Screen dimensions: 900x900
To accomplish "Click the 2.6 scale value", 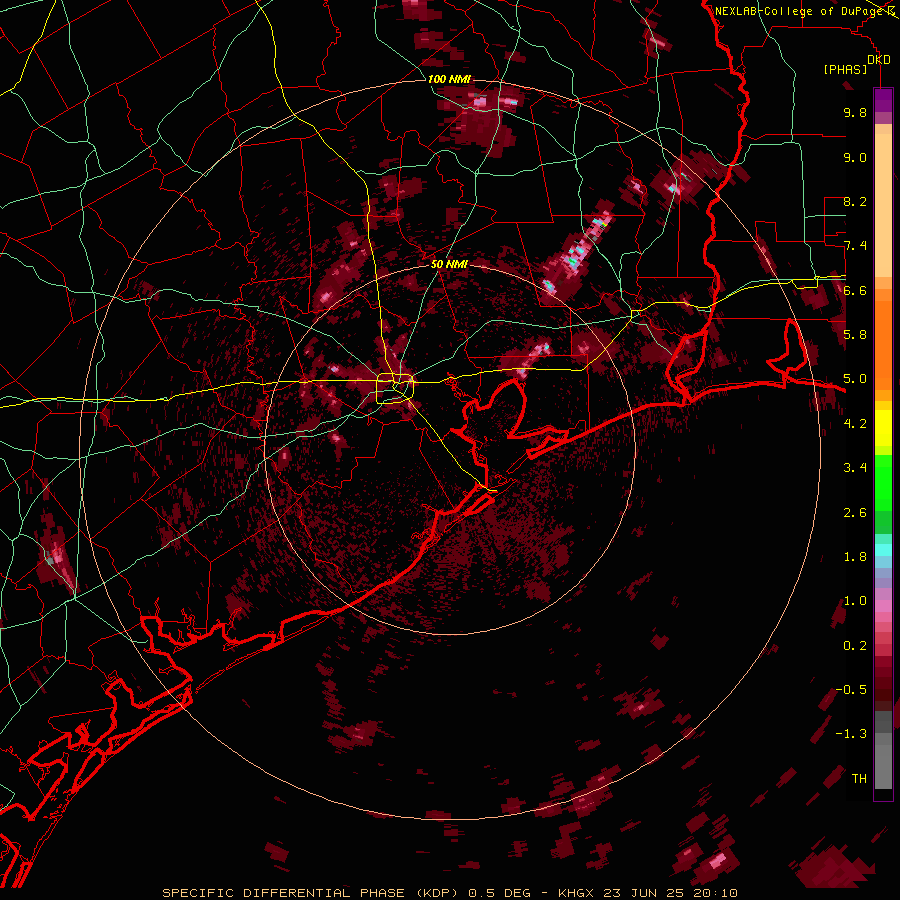I will (x=855, y=513).
